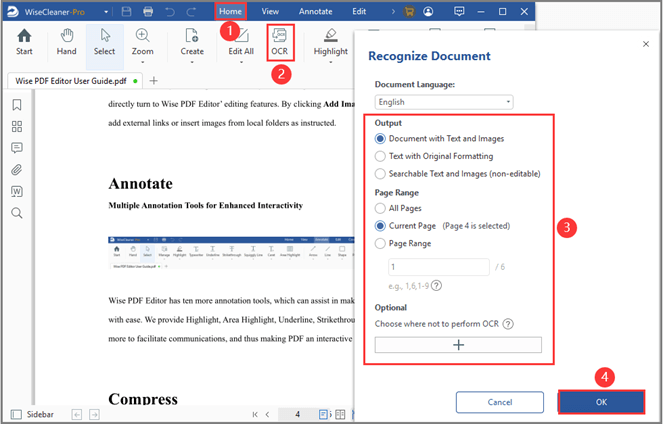Select the Hand tool
Viewport: 663px width, 424px height.
click(x=66, y=42)
